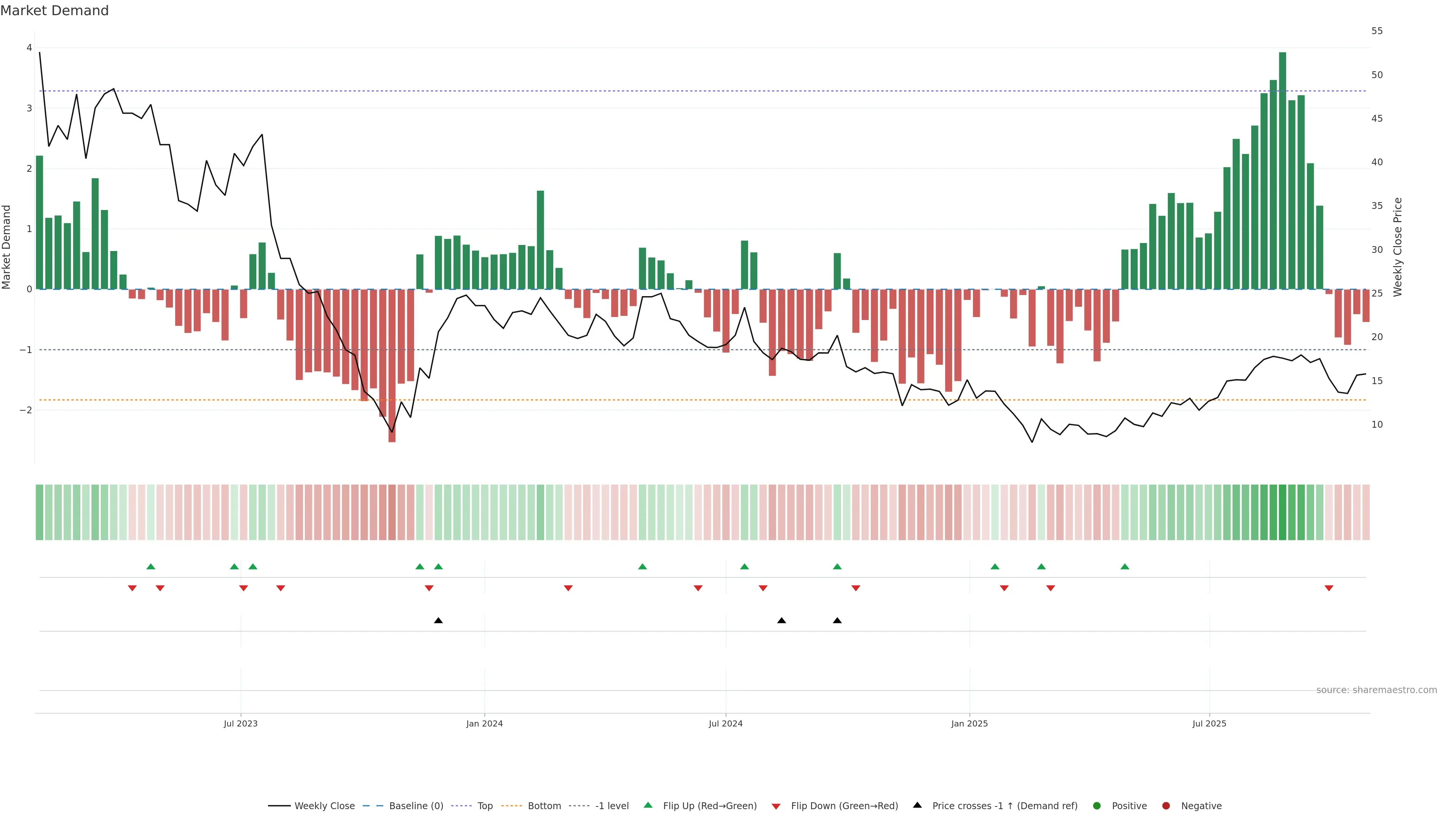Toggle Baseline (0) legend entry
Viewport: 1456px width, 819px height.
pos(416,806)
